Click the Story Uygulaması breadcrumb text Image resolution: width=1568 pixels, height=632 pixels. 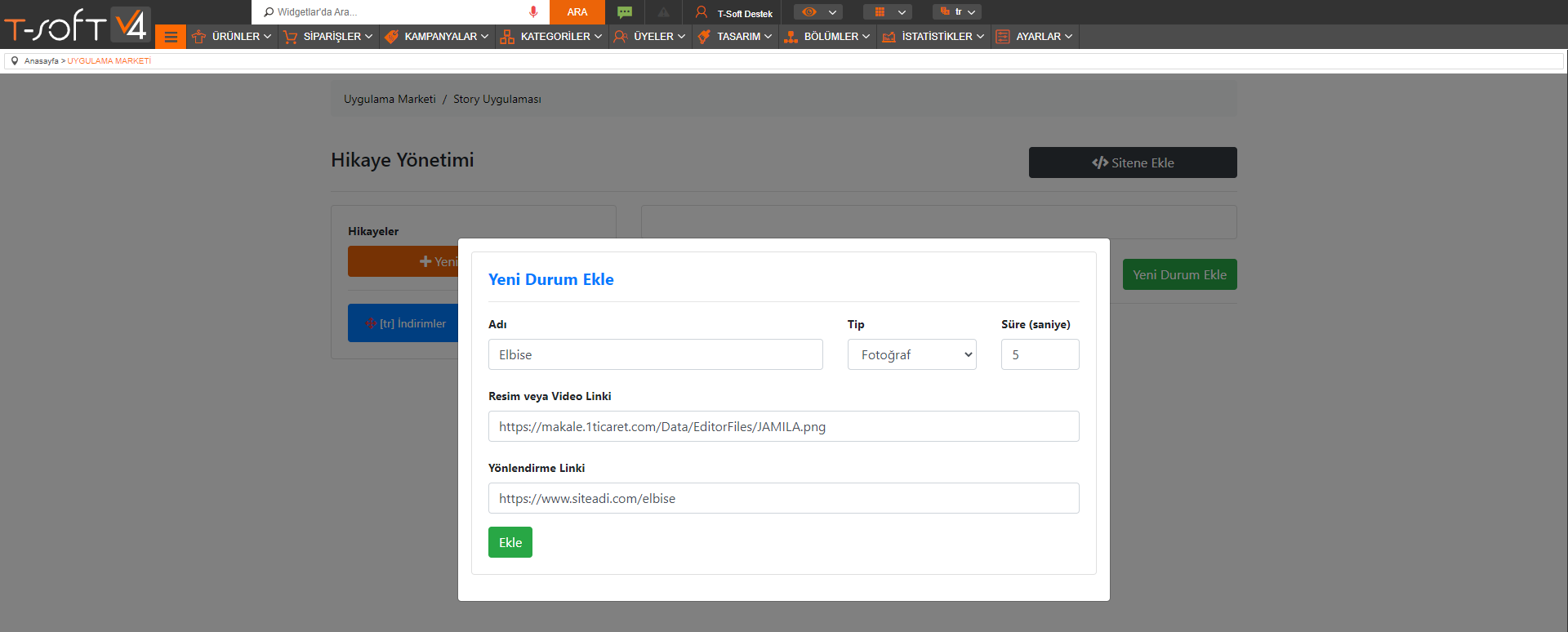(x=497, y=99)
